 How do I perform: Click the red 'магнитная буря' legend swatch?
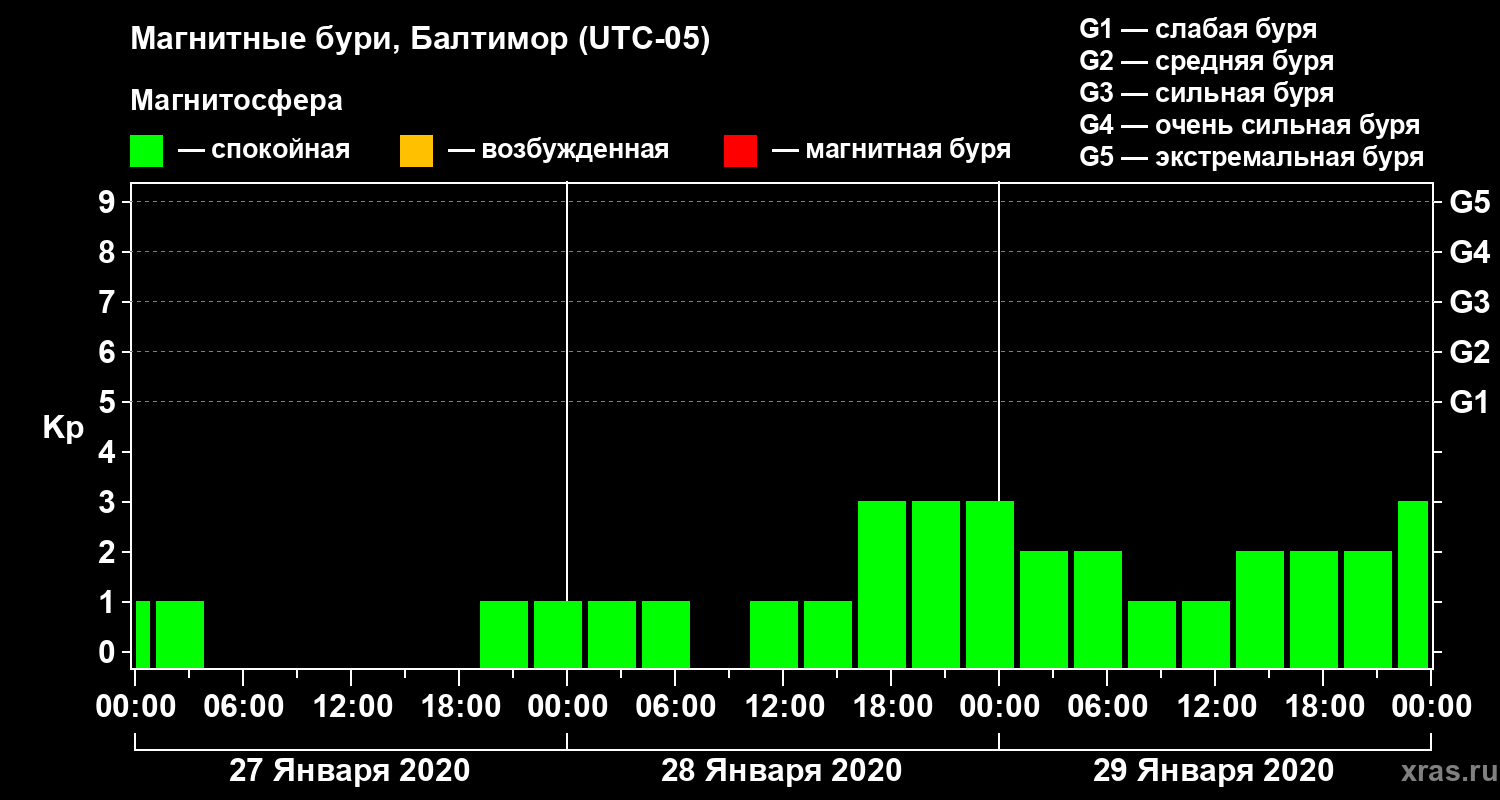point(740,151)
